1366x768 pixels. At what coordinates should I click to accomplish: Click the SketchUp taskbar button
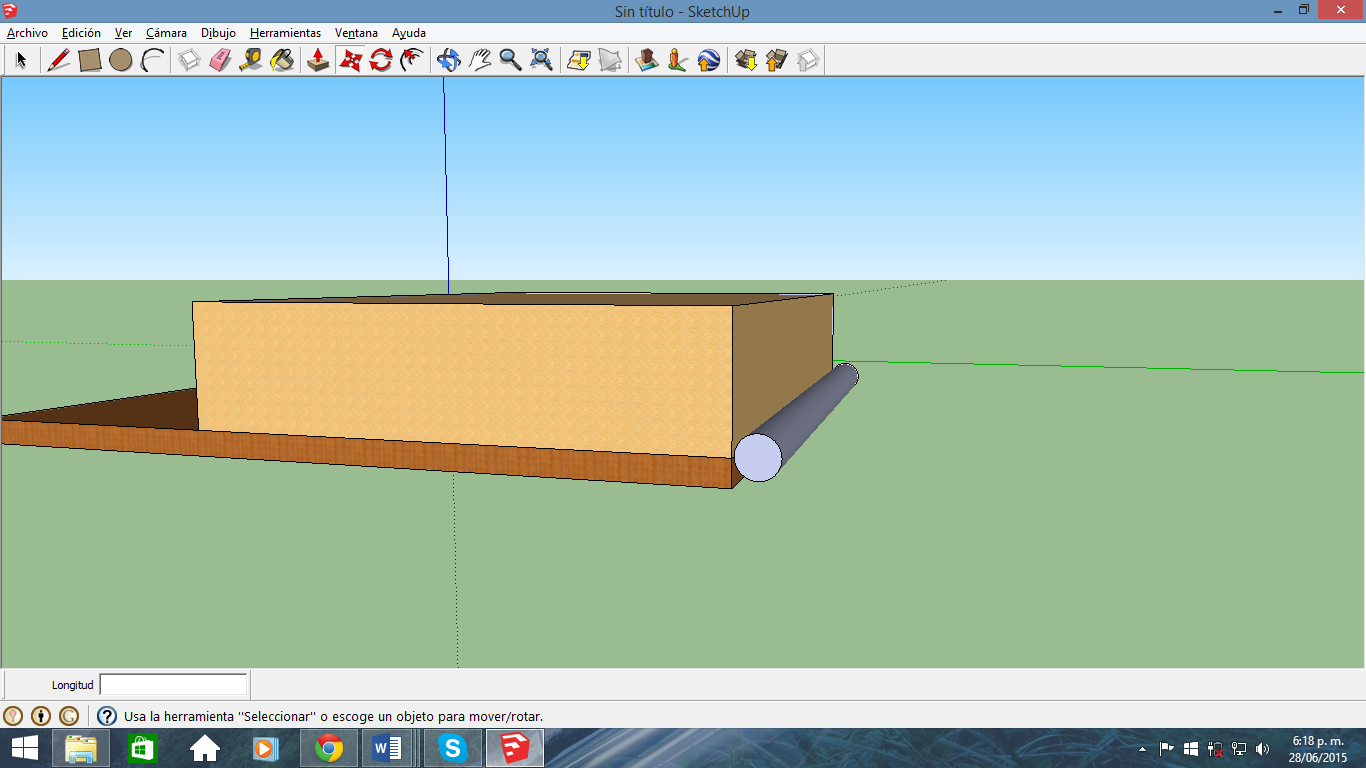click(515, 748)
